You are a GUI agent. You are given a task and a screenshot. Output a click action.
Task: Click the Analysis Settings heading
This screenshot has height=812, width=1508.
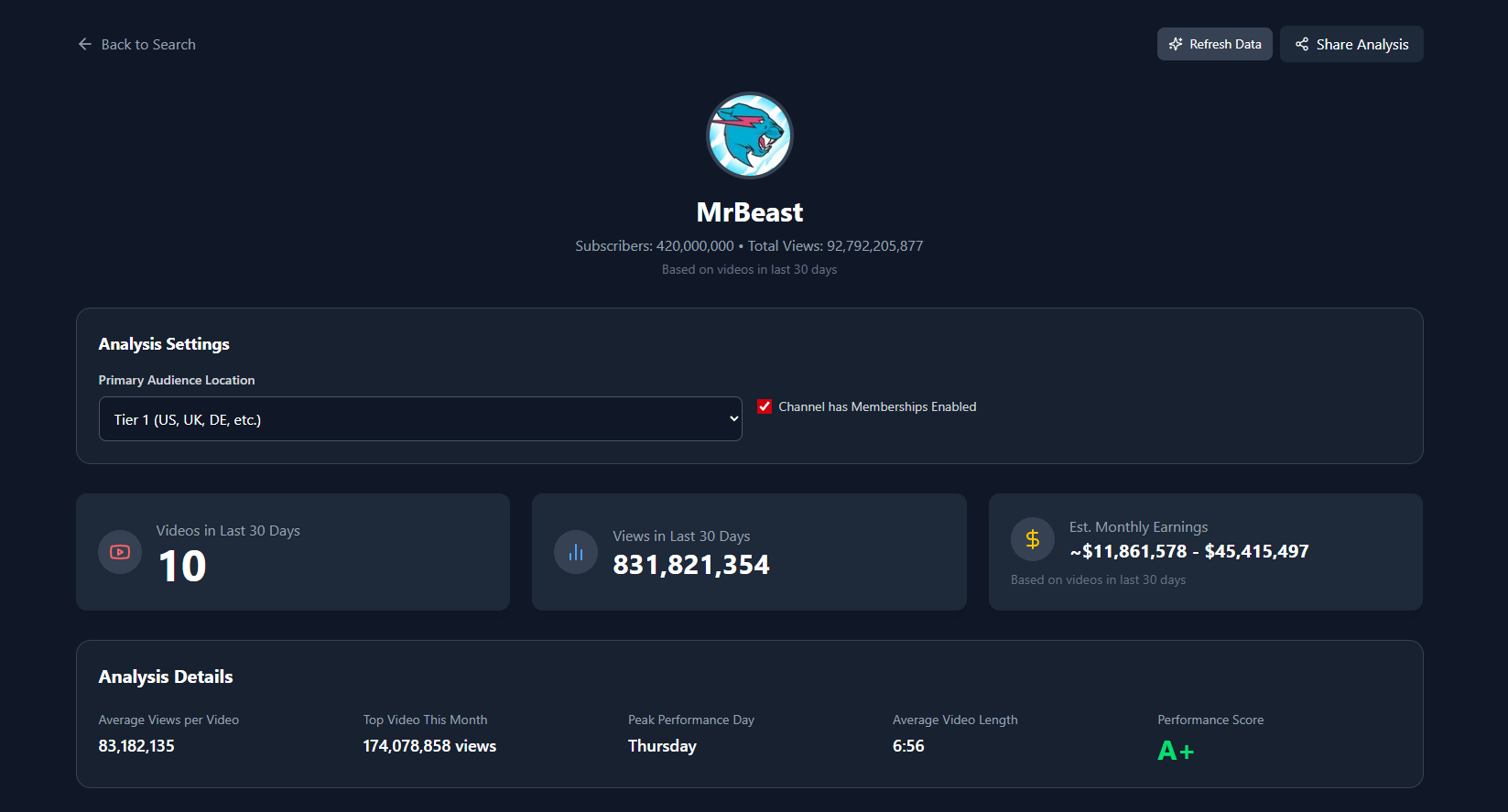coord(164,344)
